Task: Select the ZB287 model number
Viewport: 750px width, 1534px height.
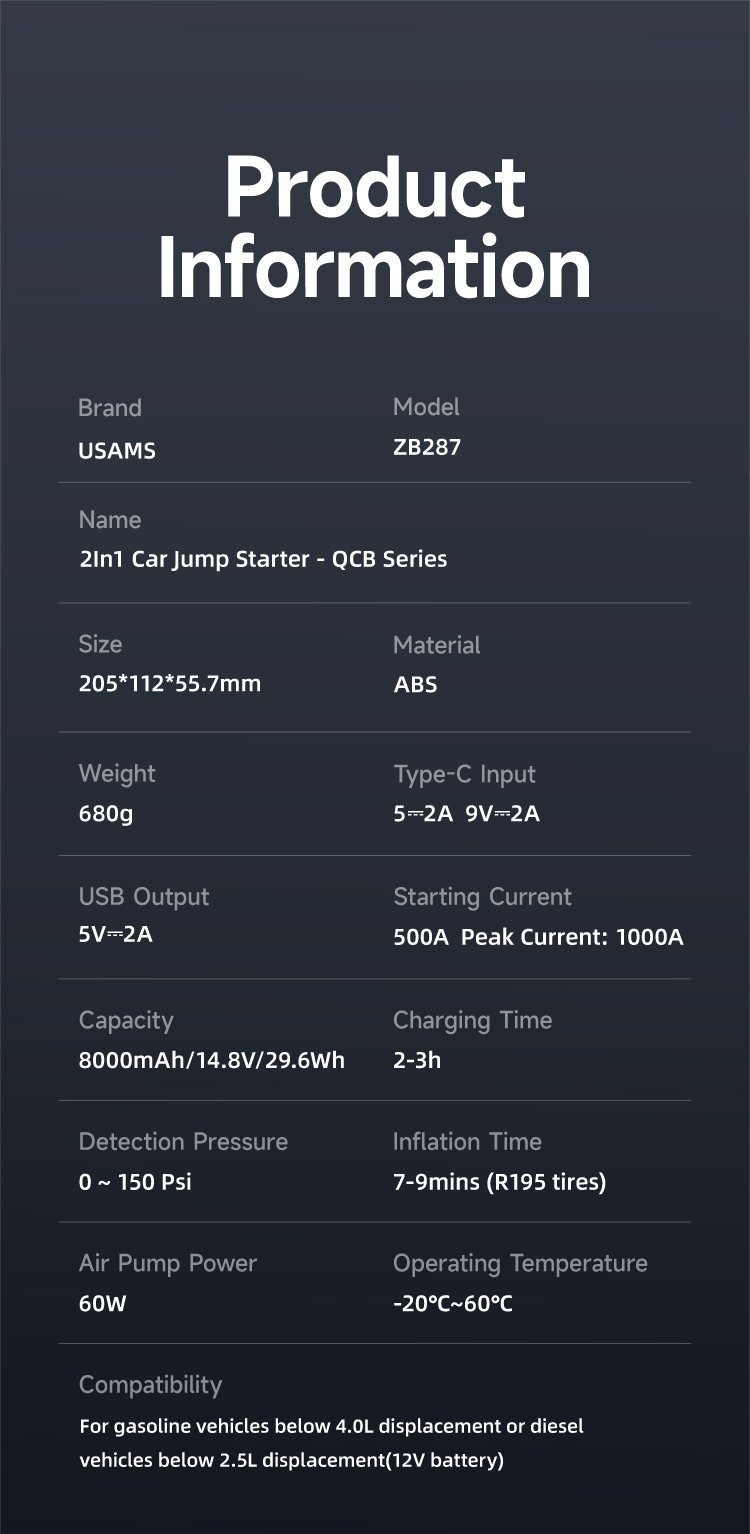Action: click(x=427, y=447)
